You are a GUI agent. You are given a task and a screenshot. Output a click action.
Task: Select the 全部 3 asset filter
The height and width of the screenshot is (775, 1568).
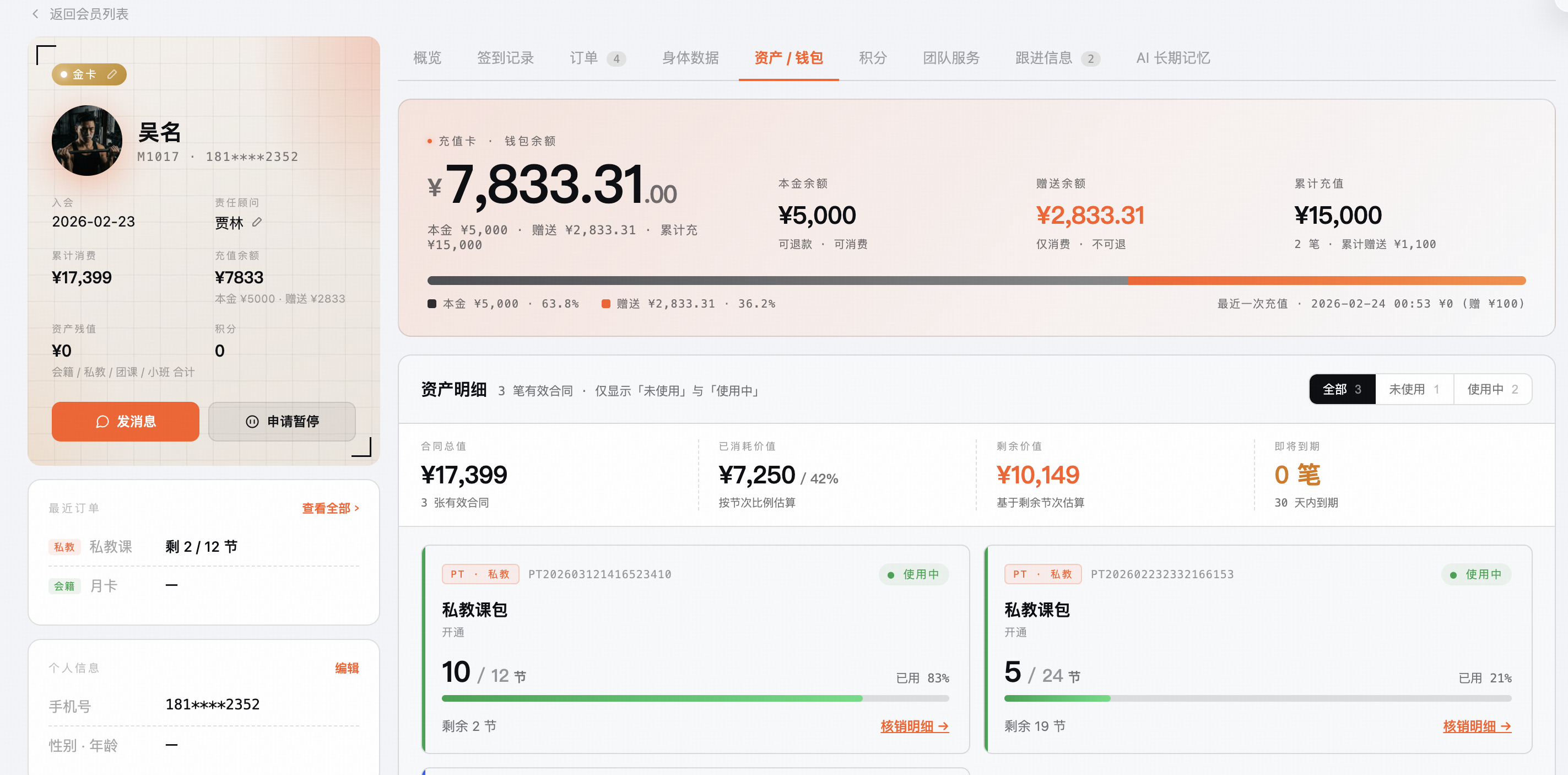coord(1342,389)
